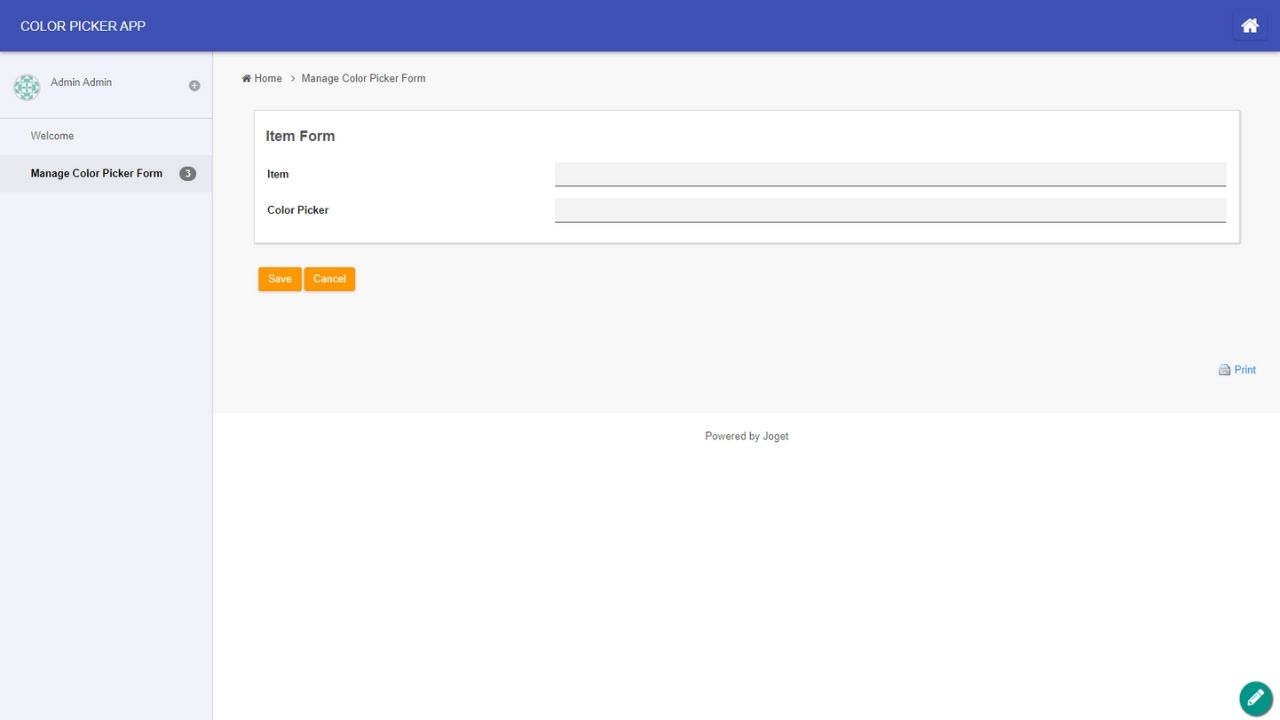
Task: Select Manage Color Picker Form in sidebar
Action: click(x=96, y=174)
